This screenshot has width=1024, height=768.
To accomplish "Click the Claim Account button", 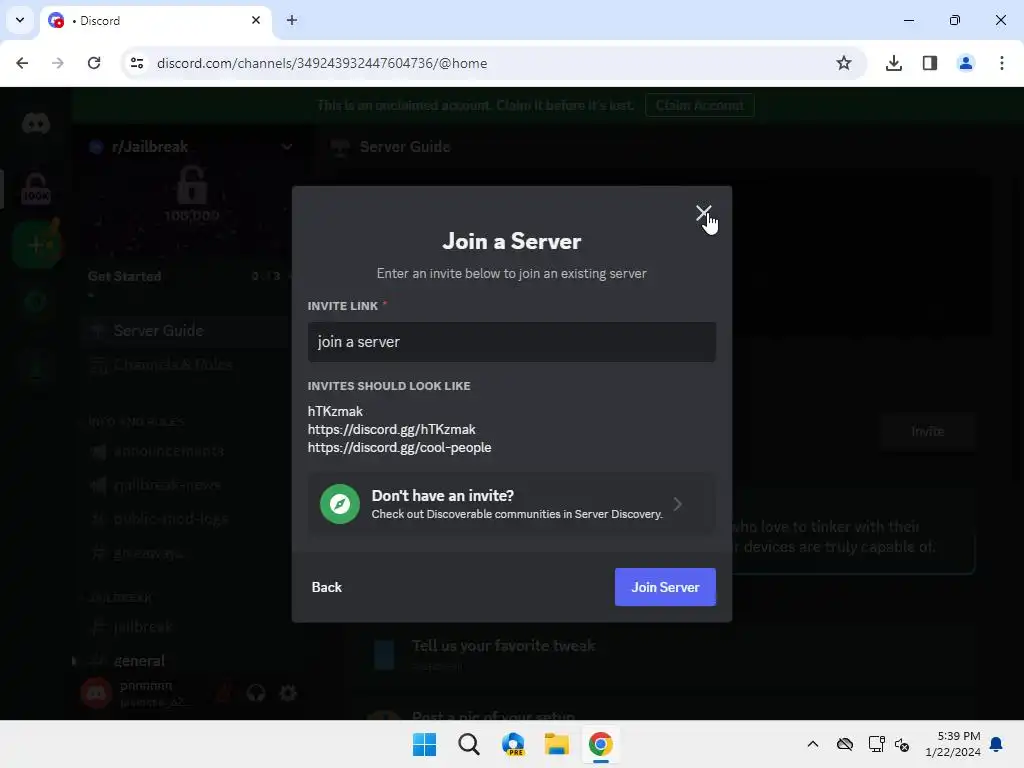I will coord(699,105).
